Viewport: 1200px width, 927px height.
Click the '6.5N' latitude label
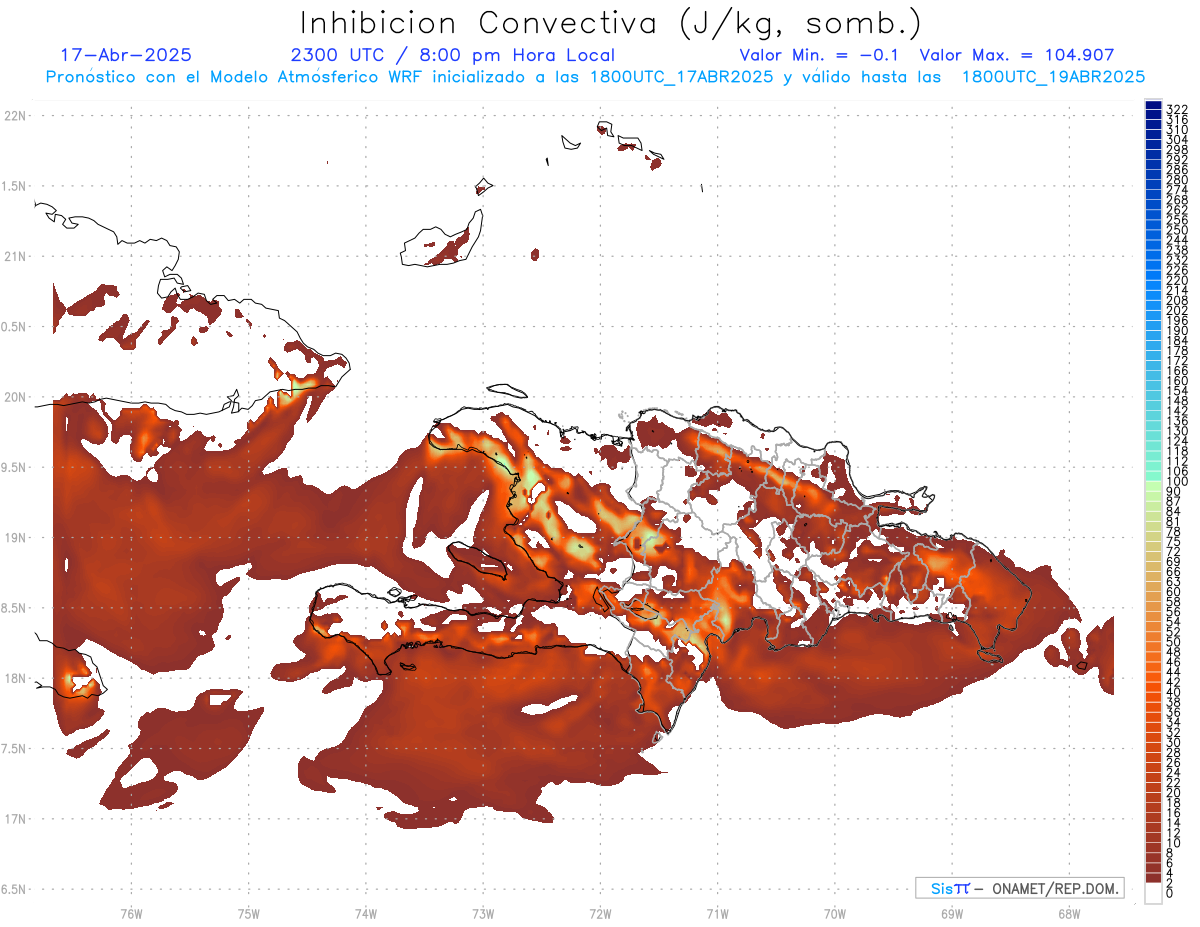pyautogui.click(x=15, y=889)
